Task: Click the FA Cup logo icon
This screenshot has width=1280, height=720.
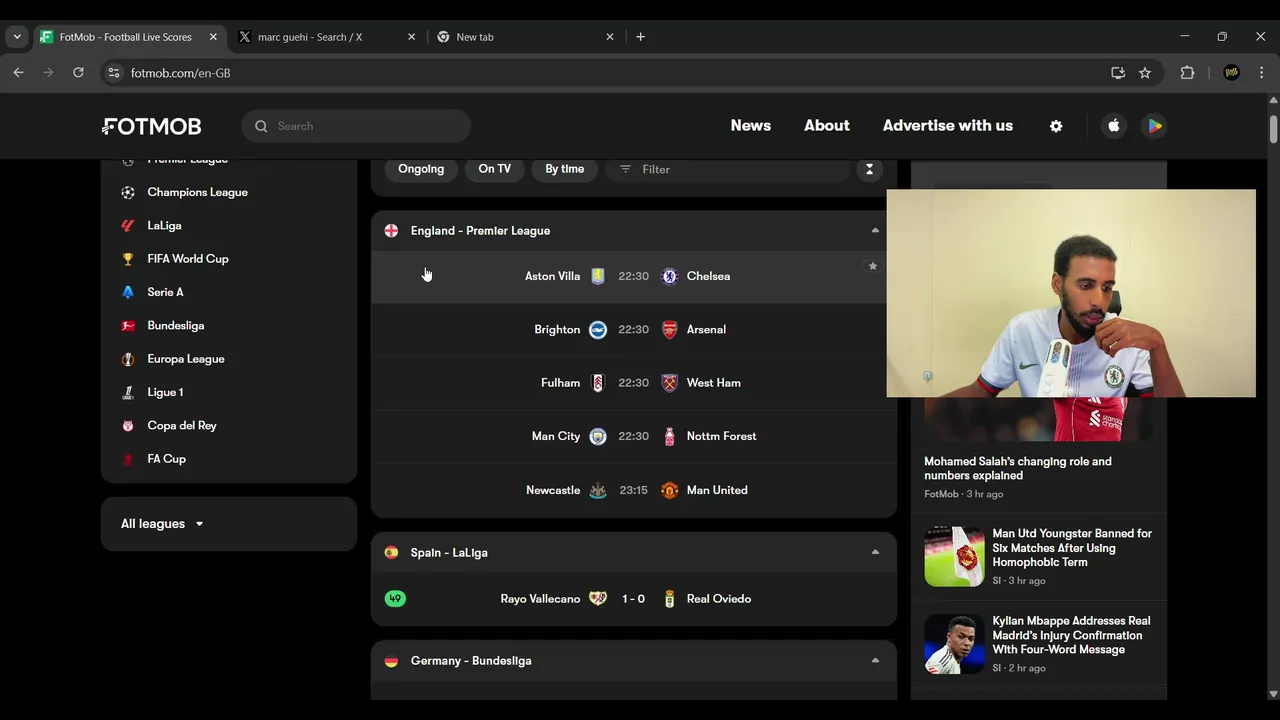Action: coord(128,459)
